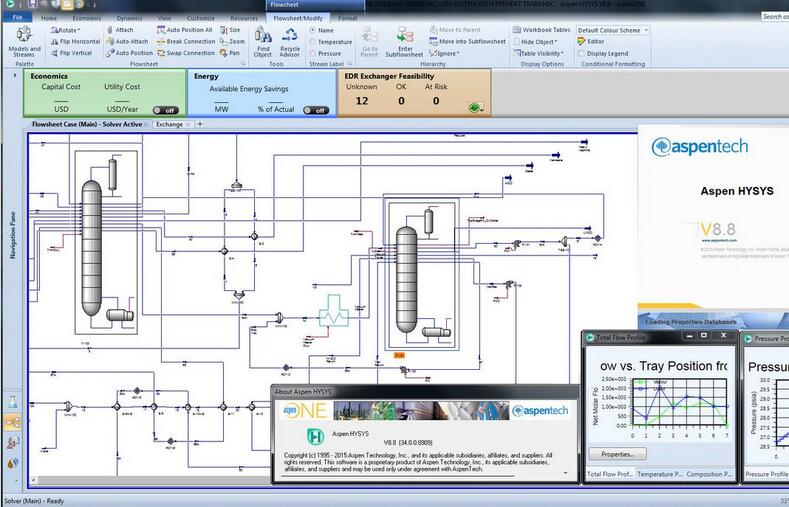Click Swap Connection tool
Image resolution: width=789 pixels, height=507 pixels.
[x=186, y=53]
